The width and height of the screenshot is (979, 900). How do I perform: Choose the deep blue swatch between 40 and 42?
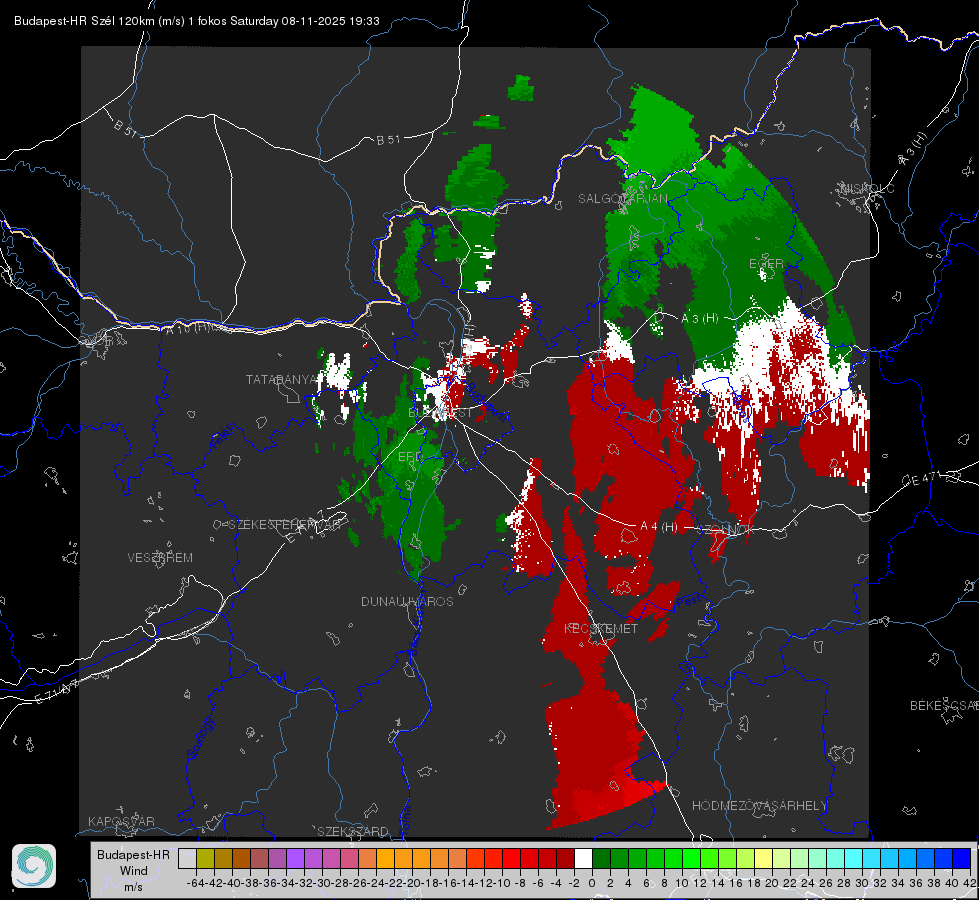[962, 858]
